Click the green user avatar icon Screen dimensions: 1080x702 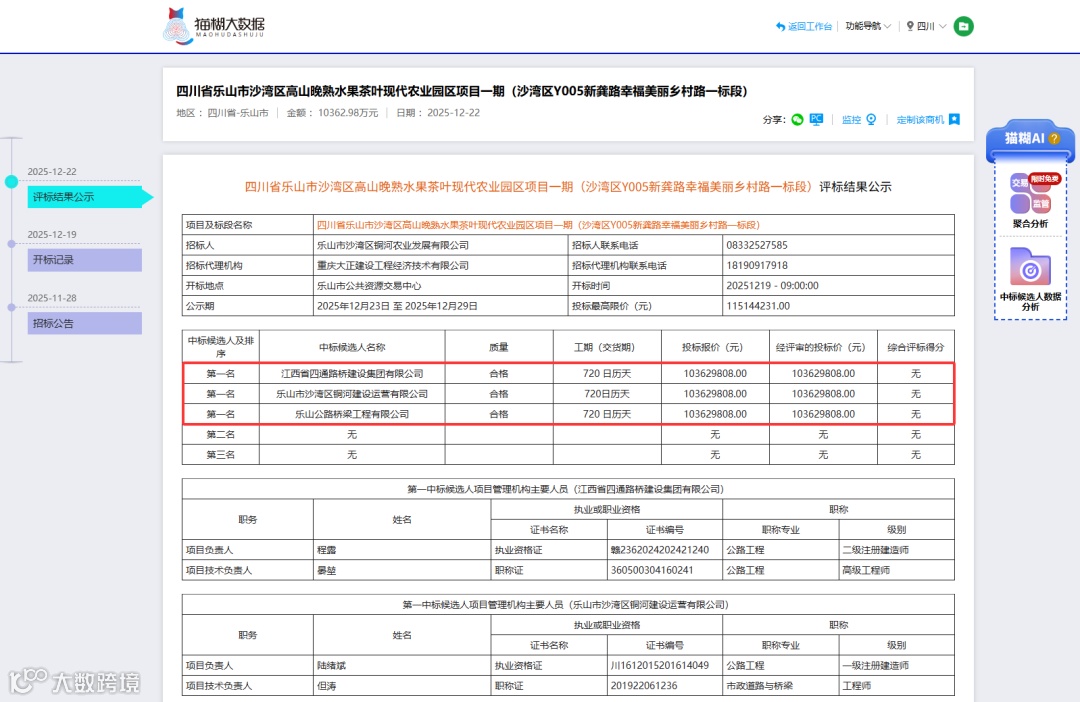coord(964,26)
